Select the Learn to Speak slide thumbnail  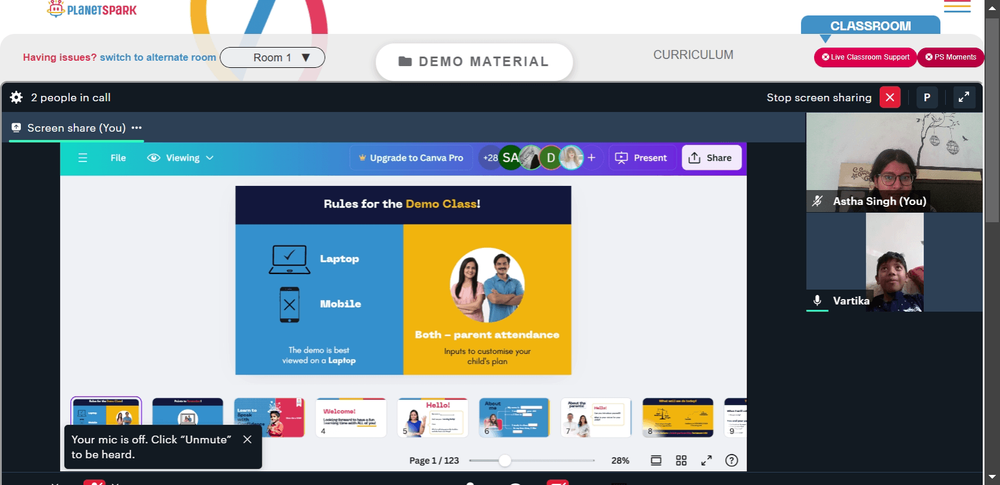[x=269, y=417]
